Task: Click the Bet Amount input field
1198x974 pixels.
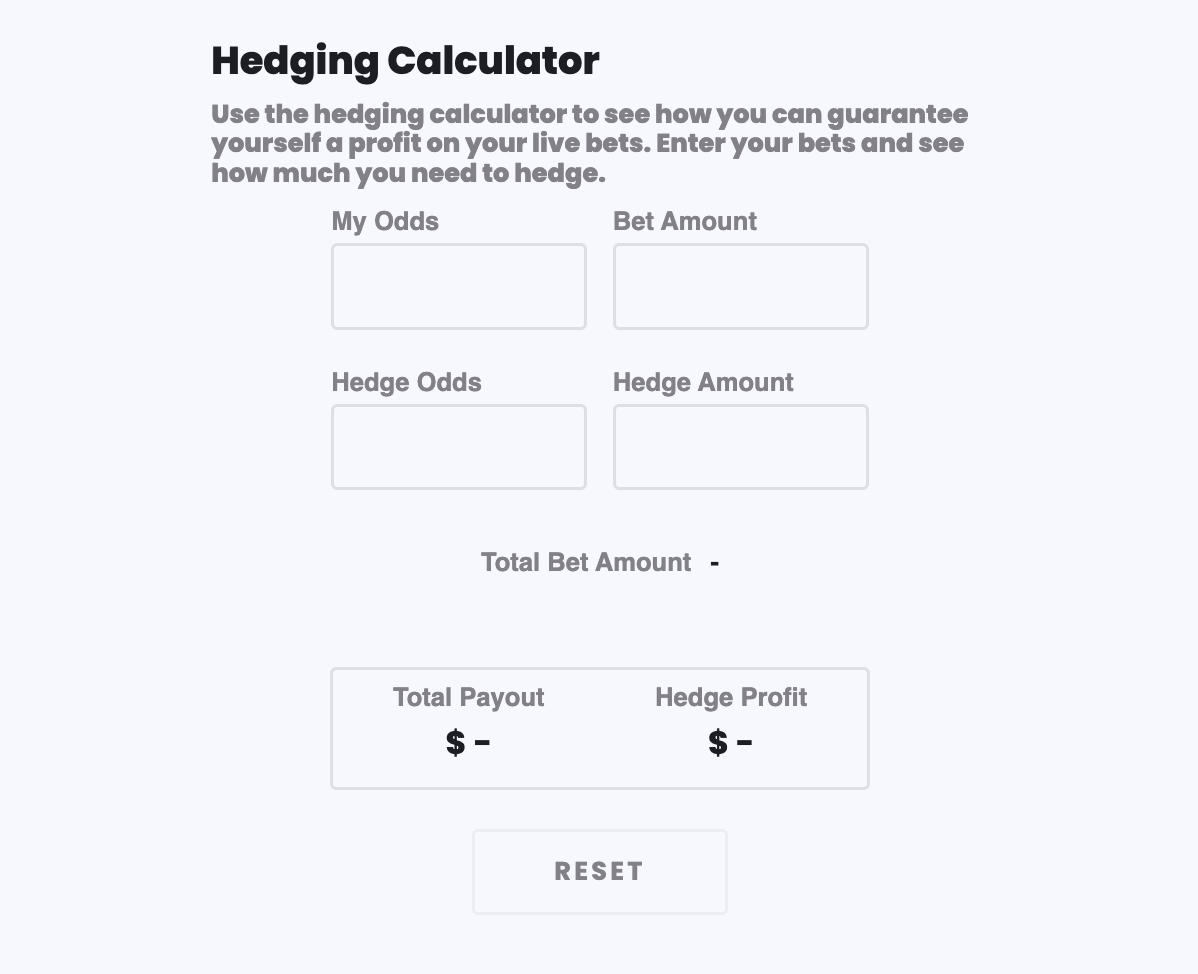Action: 740,286
